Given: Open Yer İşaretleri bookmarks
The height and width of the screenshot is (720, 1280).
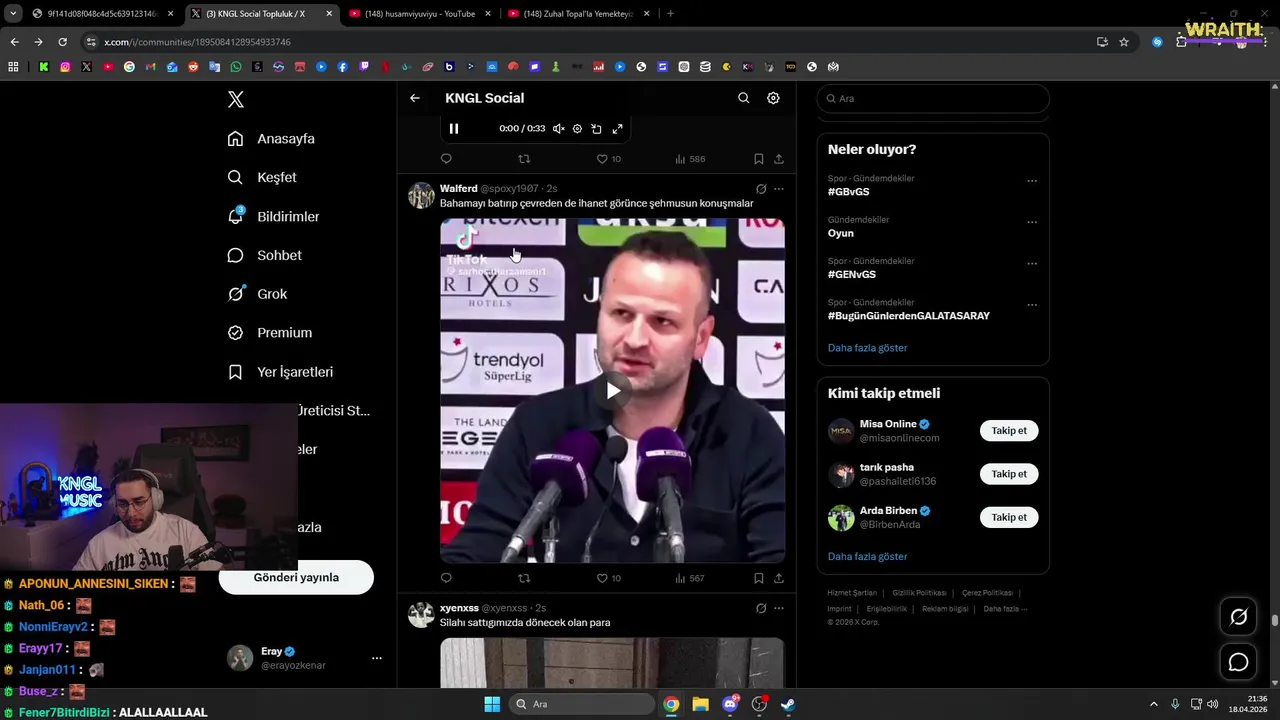Looking at the screenshot, I should (x=280, y=372).
